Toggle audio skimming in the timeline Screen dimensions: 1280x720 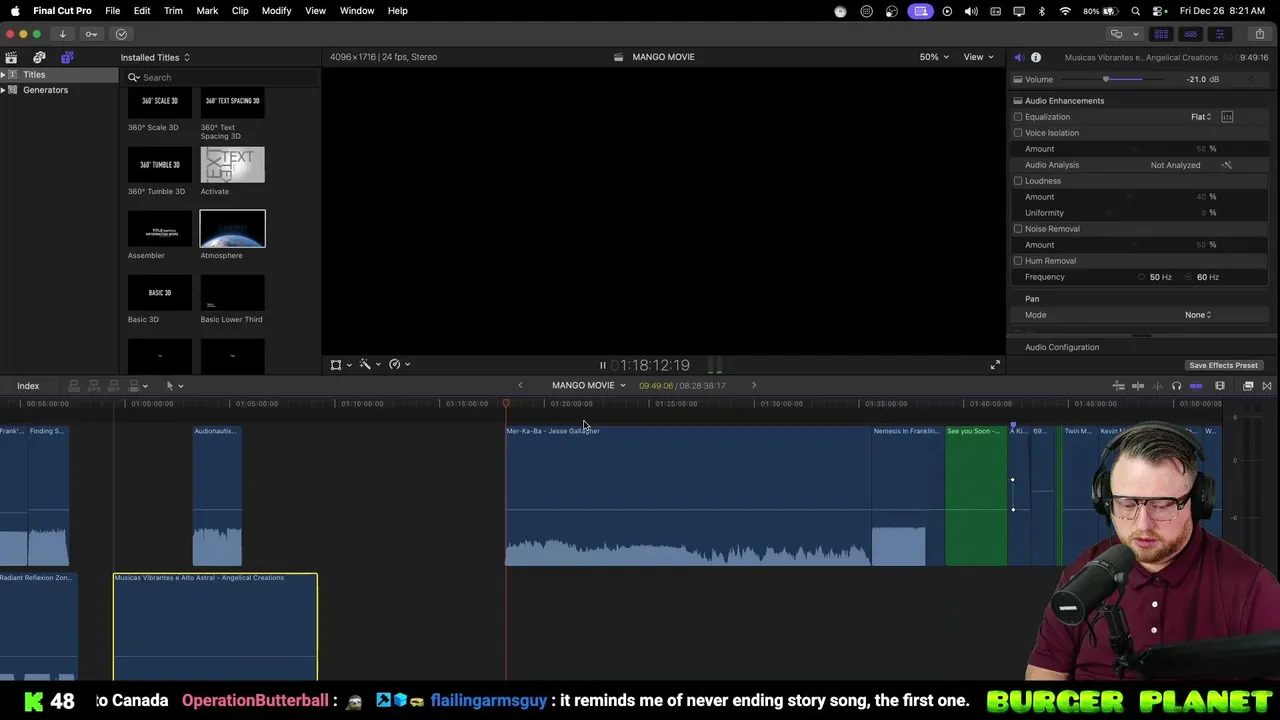click(x=1157, y=386)
